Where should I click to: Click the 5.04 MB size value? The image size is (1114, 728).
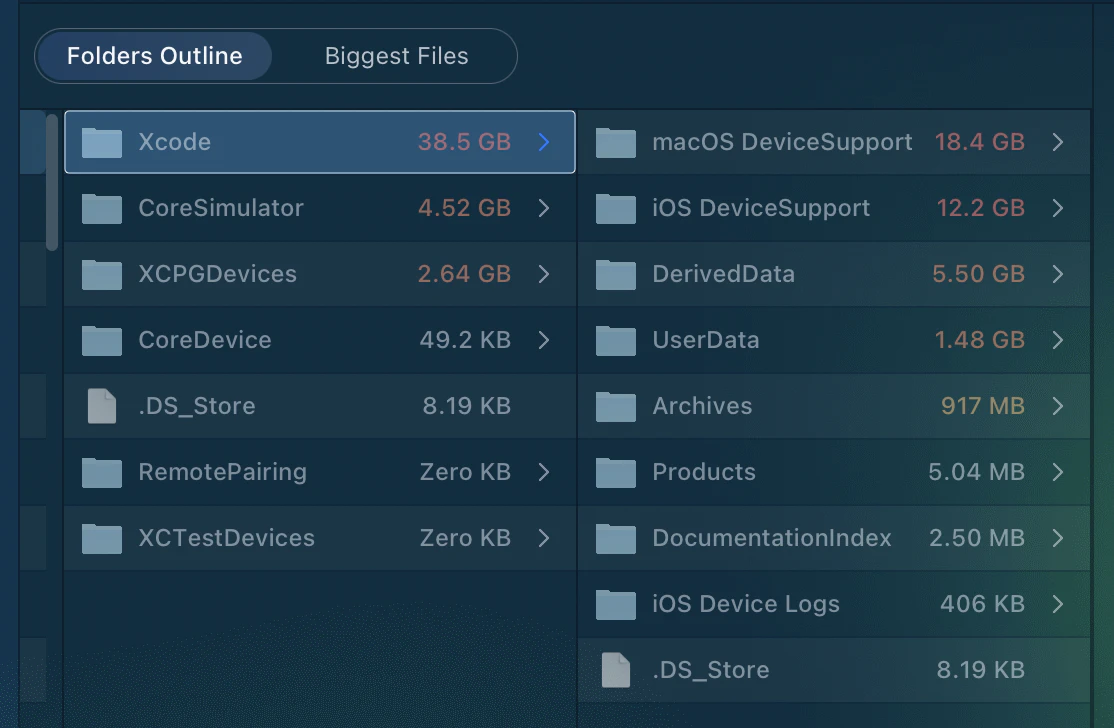pyautogui.click(x=977, y=472)
